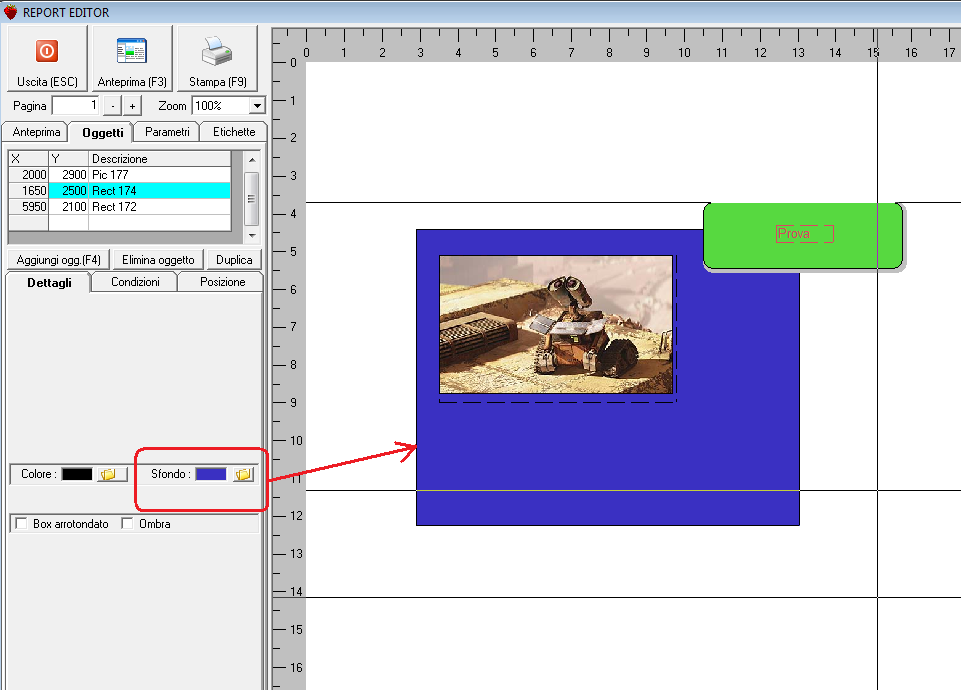Screen dimensions: 961x690
Task: Click the Descrizione column header
Action: pyautogui.click(x=159, y=159)
